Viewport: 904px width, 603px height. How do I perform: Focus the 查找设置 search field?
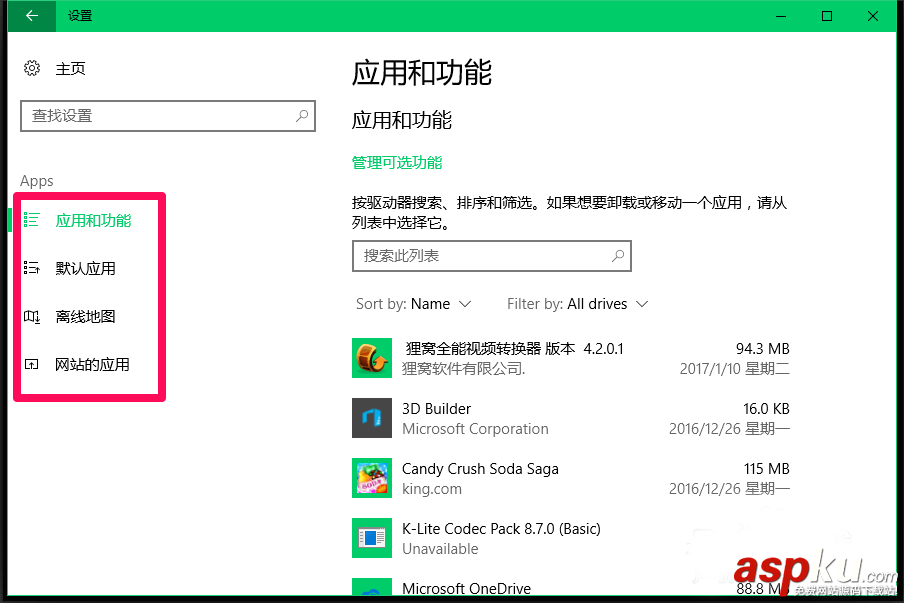tap(168, 116)
